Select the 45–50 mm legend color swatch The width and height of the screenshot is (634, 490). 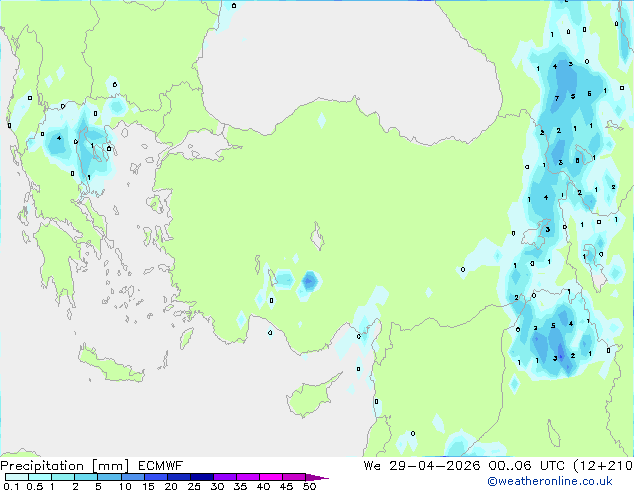coord(294,477)
